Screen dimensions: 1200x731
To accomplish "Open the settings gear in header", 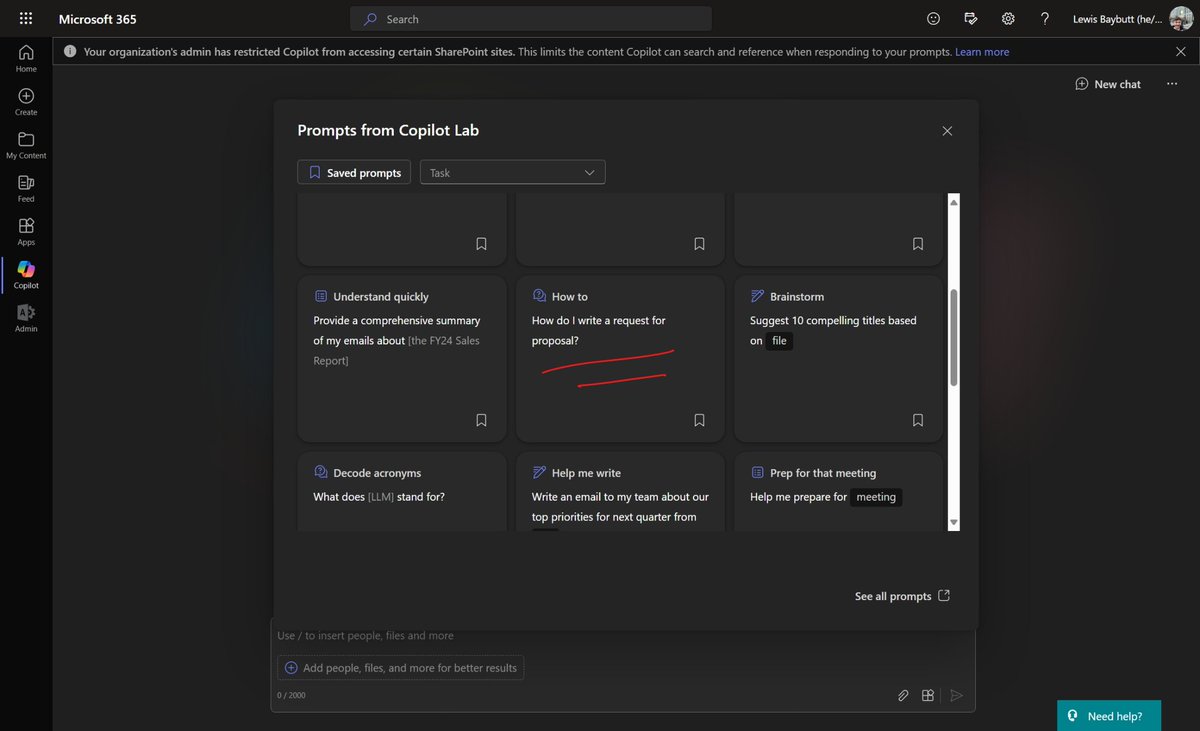I will pos(1008,19).
